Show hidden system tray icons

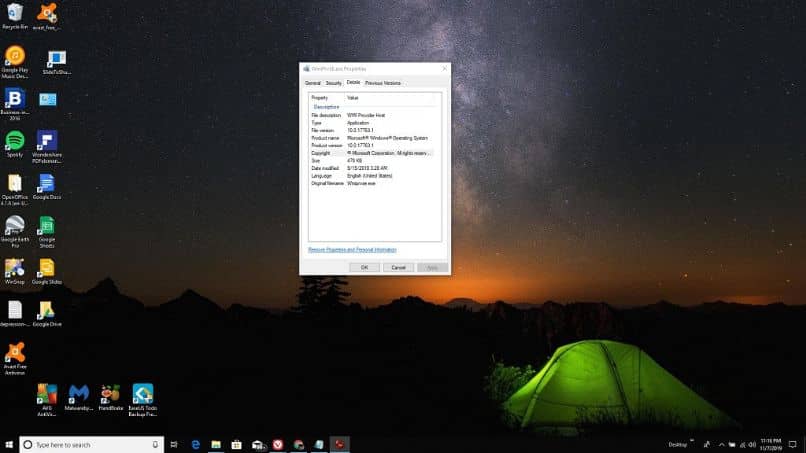[721, 445]
